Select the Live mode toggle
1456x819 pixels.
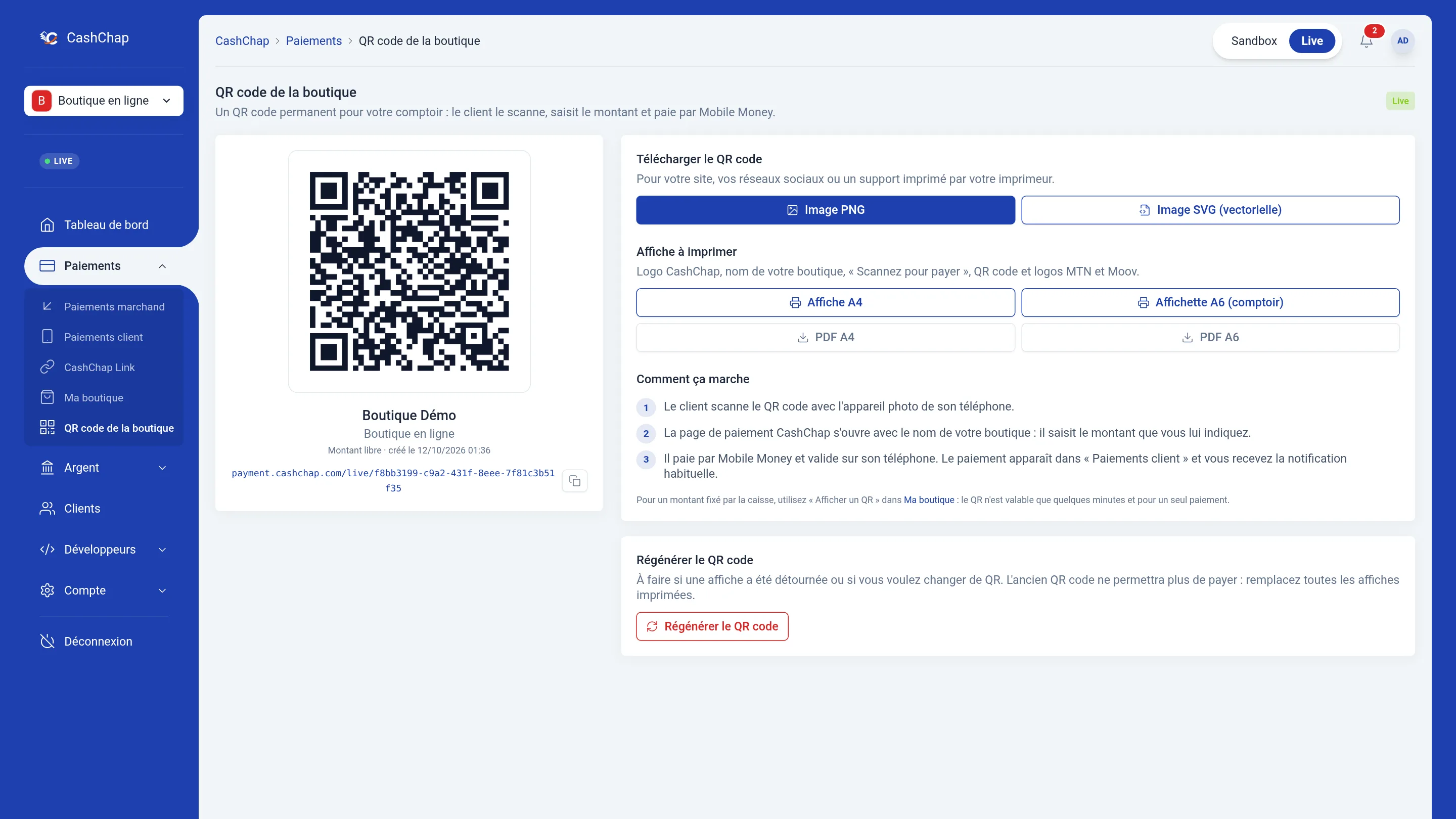(x=1312, y=40)
